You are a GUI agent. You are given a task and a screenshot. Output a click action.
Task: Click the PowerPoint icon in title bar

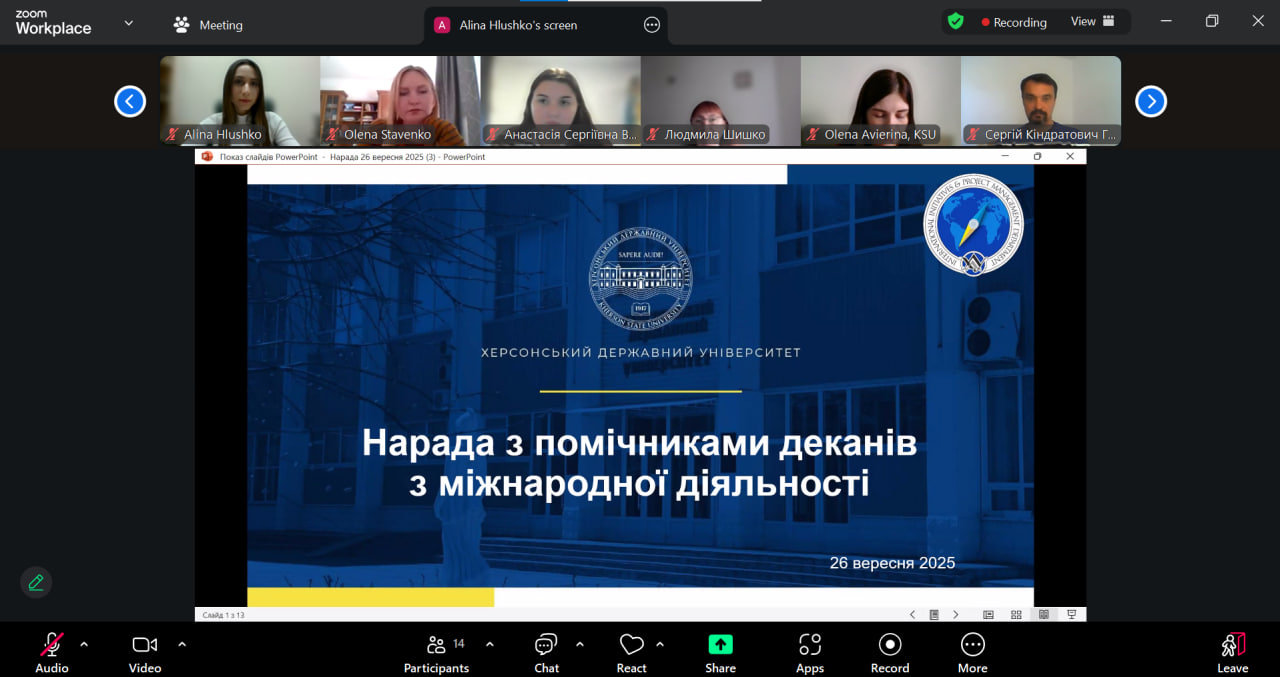(x=207, y=156)
